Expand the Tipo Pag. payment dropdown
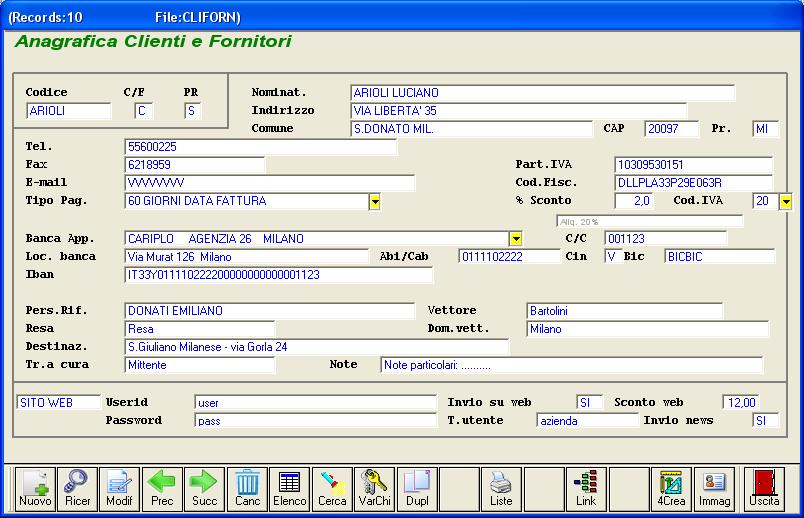804x518 pixels. (x=375, y=202)
